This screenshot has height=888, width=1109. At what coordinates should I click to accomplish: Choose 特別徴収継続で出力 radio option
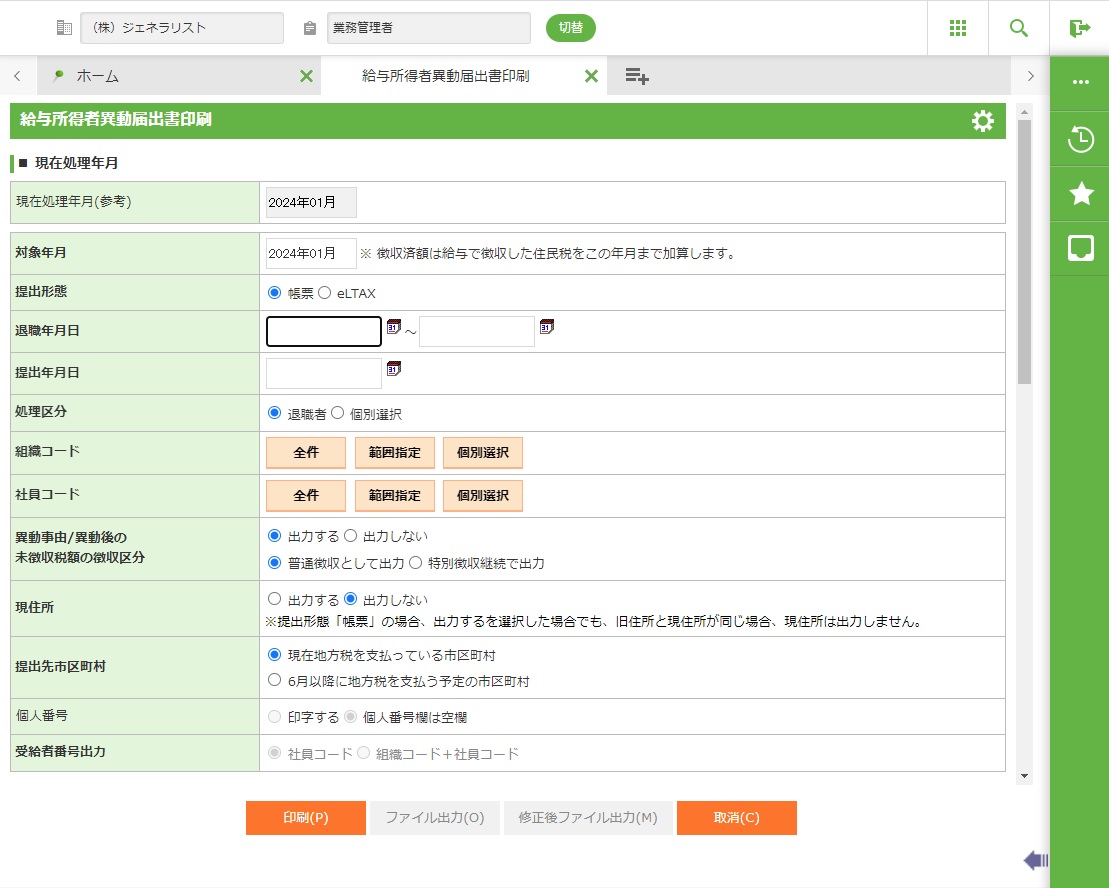click(415, 563)
